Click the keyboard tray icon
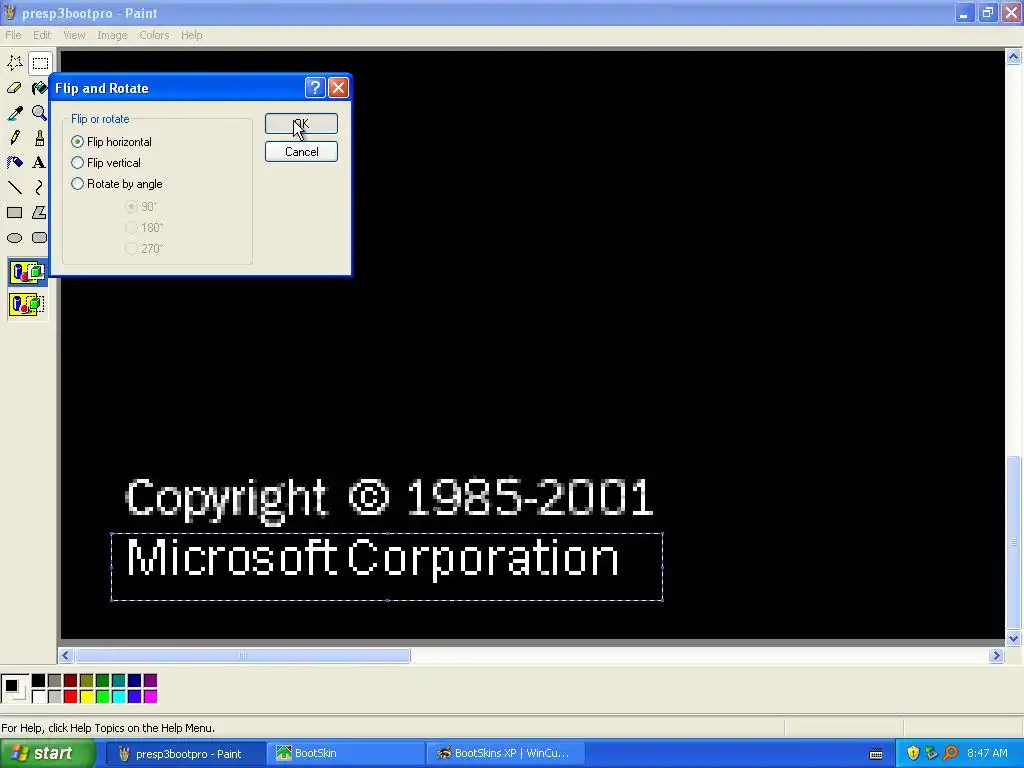Screen dimensions: 1024x768 click(x=876, y=754)
